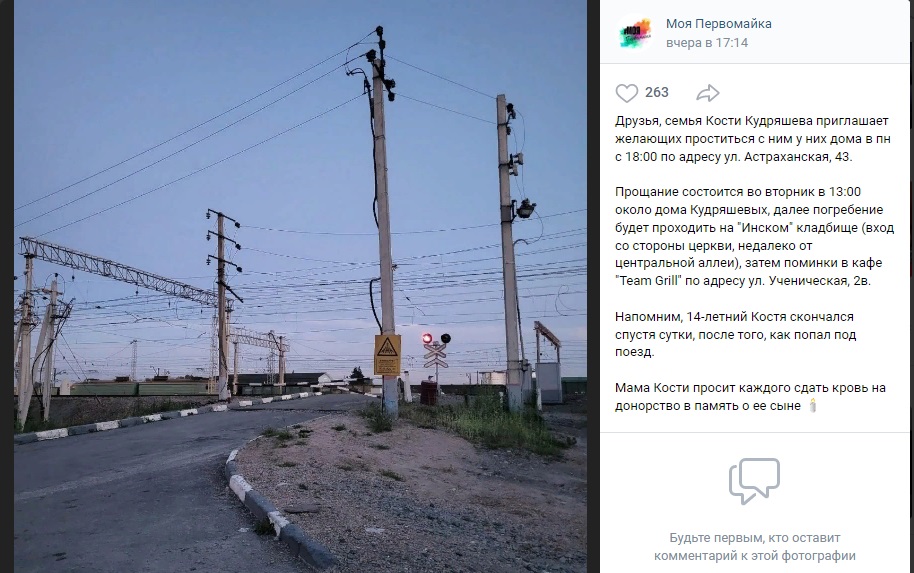Click the paragraph about Инском cemetery burial
The height and width of the screenshot is (573, 914).
click(x=754, y=236)
